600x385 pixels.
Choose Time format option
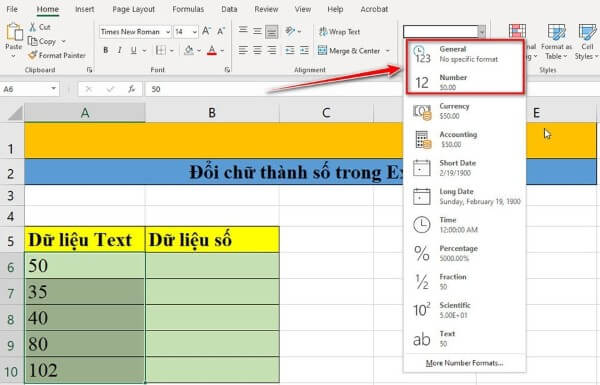[x=465, y=224]
